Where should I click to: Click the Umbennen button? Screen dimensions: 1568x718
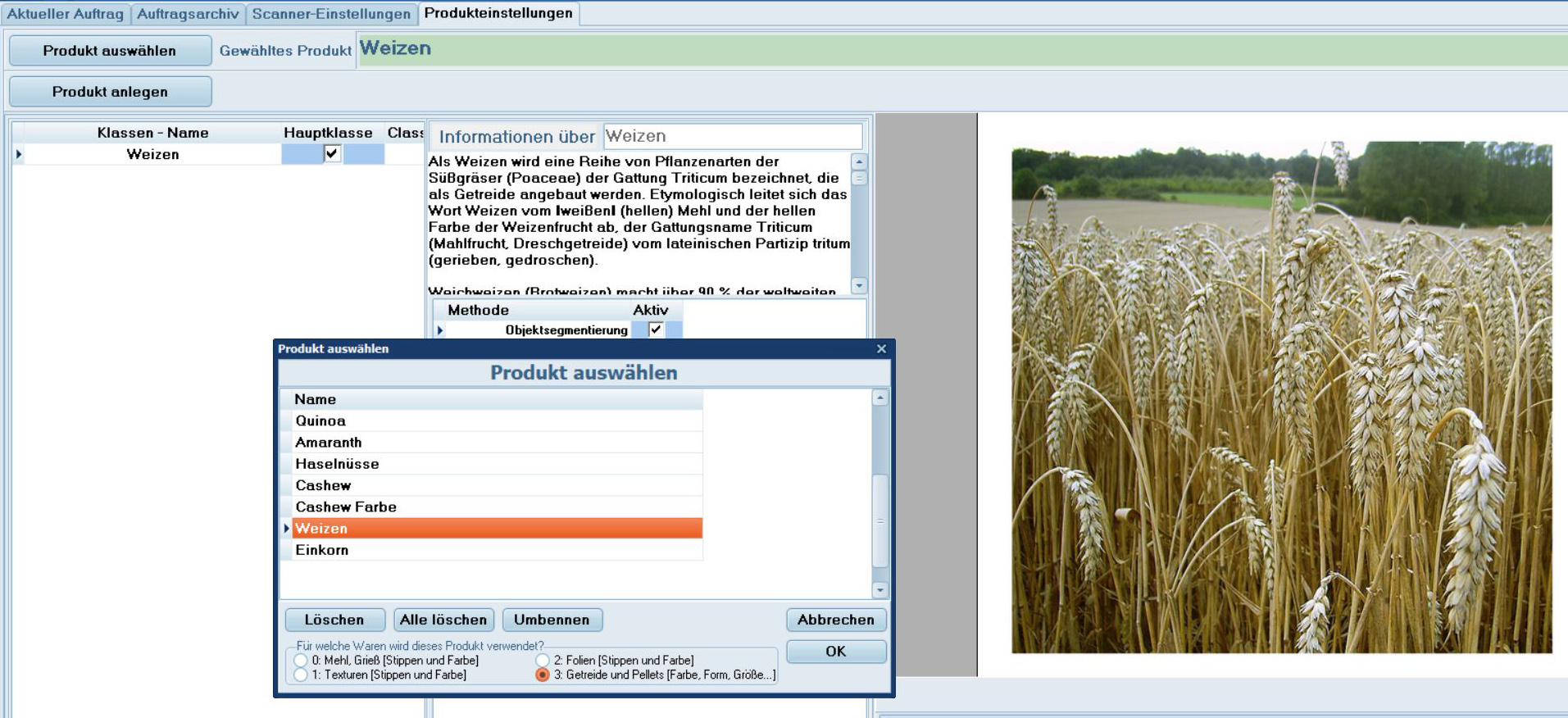pos(552,620)
